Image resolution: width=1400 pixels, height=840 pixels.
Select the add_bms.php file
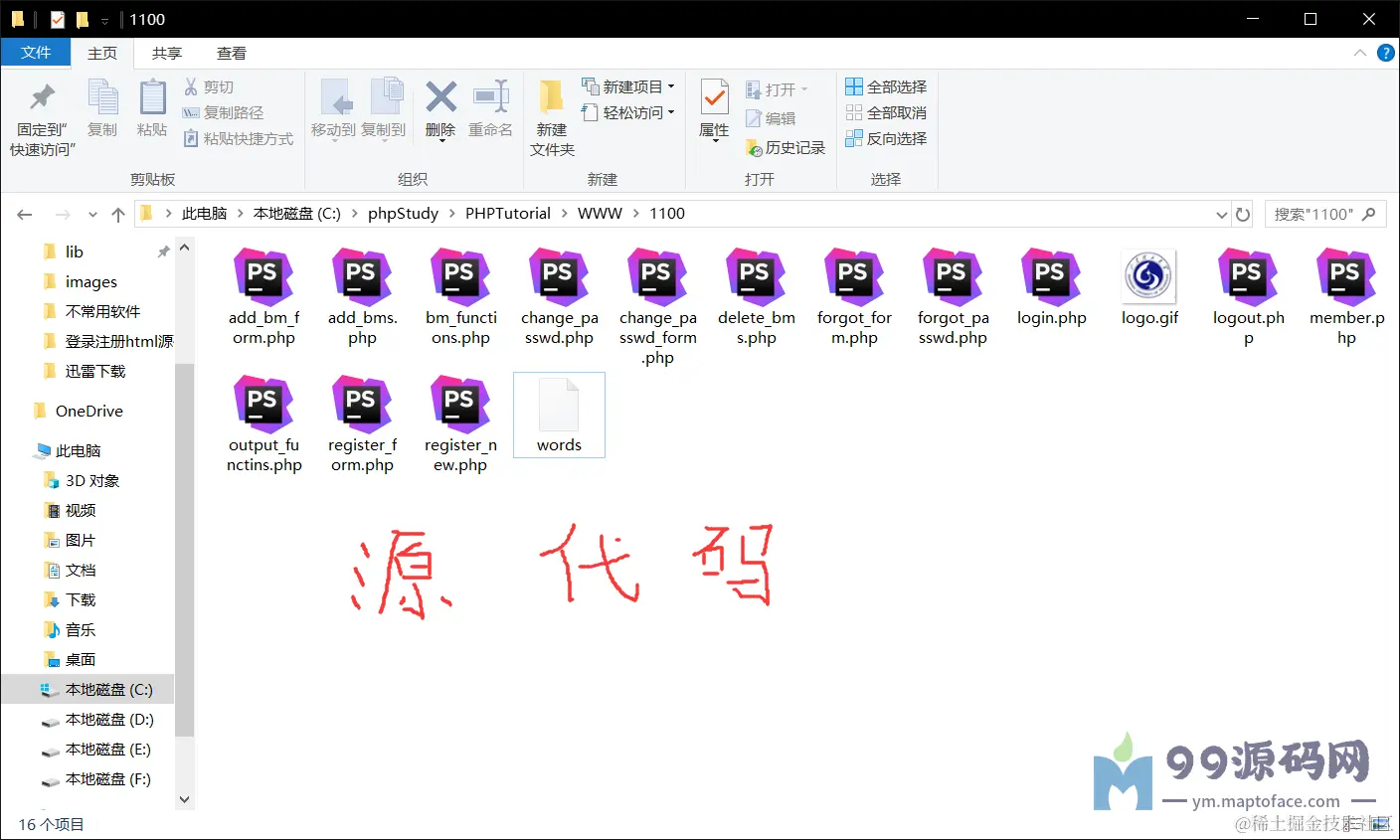(x=362, y=297)
